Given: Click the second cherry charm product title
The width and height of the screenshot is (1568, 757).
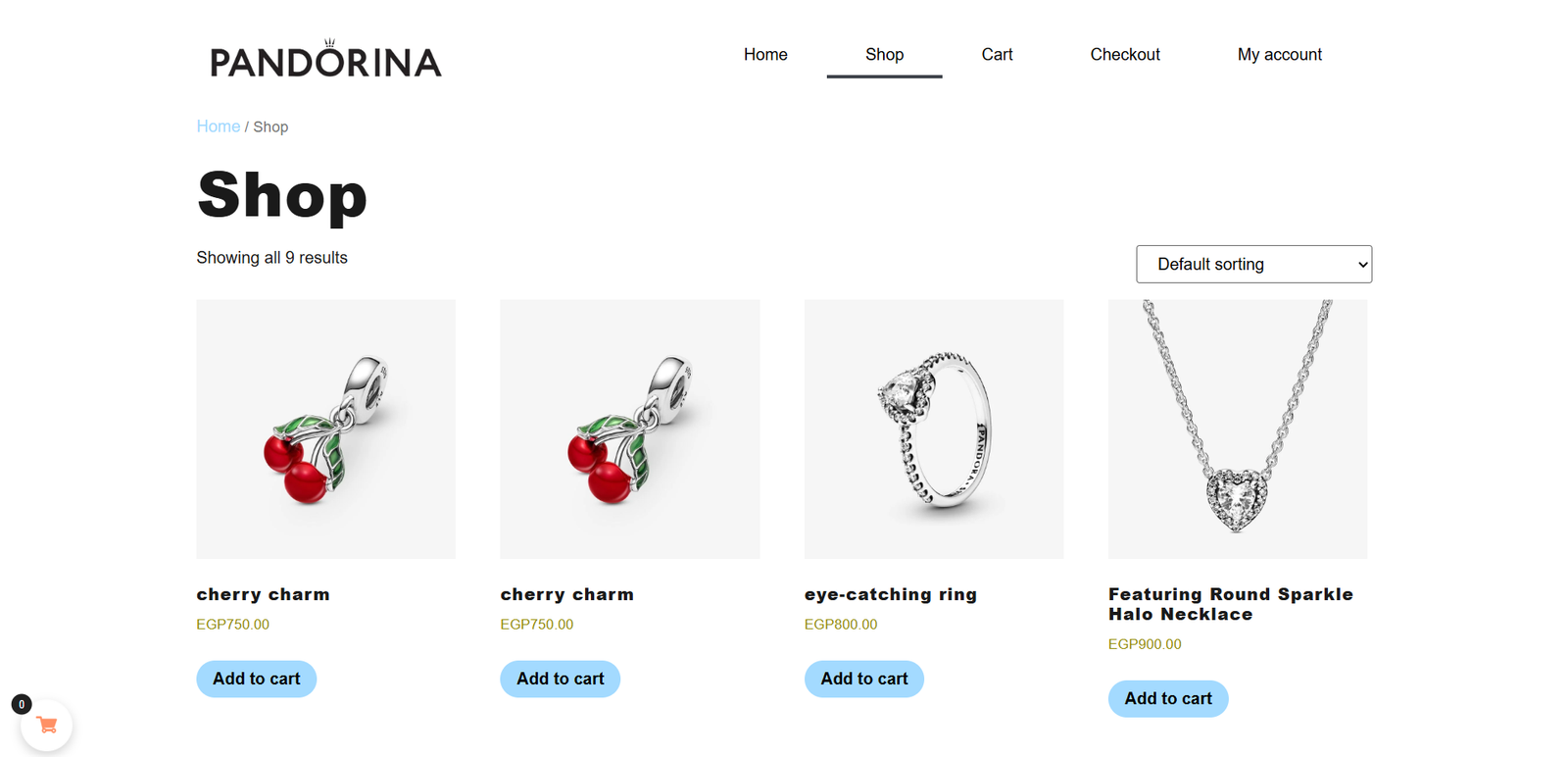Looking at the screenshot, I should click(x=566, y=594).
